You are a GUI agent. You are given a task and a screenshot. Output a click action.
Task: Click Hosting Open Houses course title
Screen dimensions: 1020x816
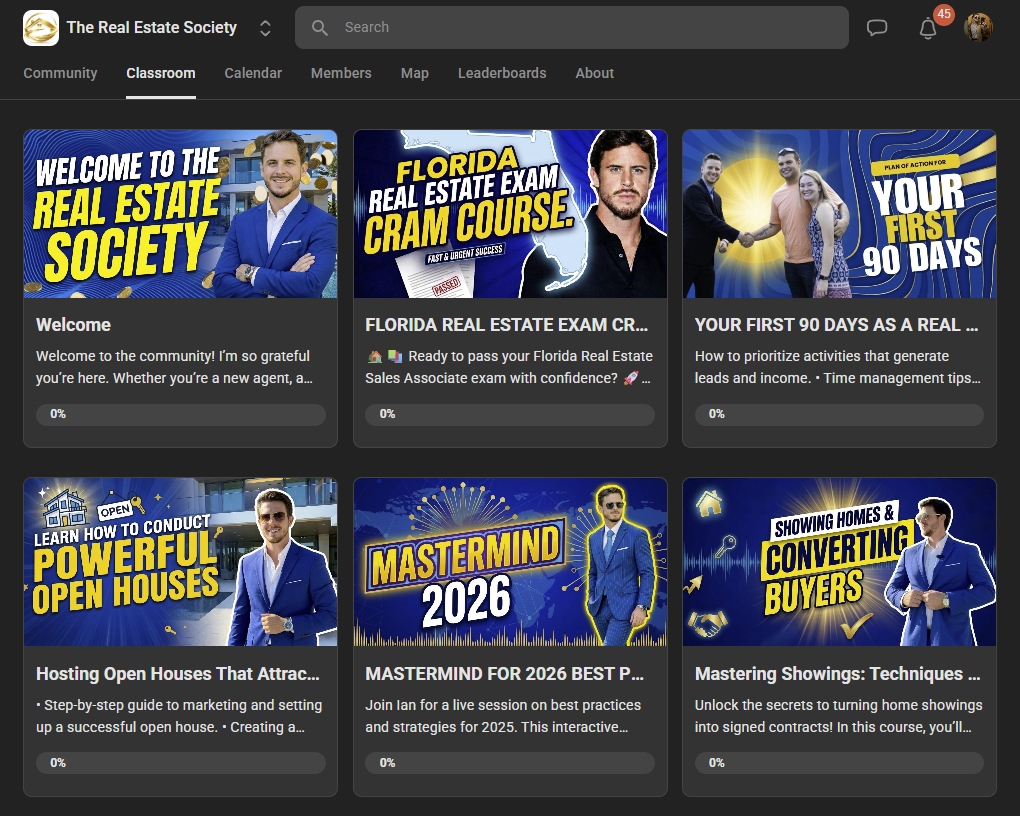(x=178, y=673)
